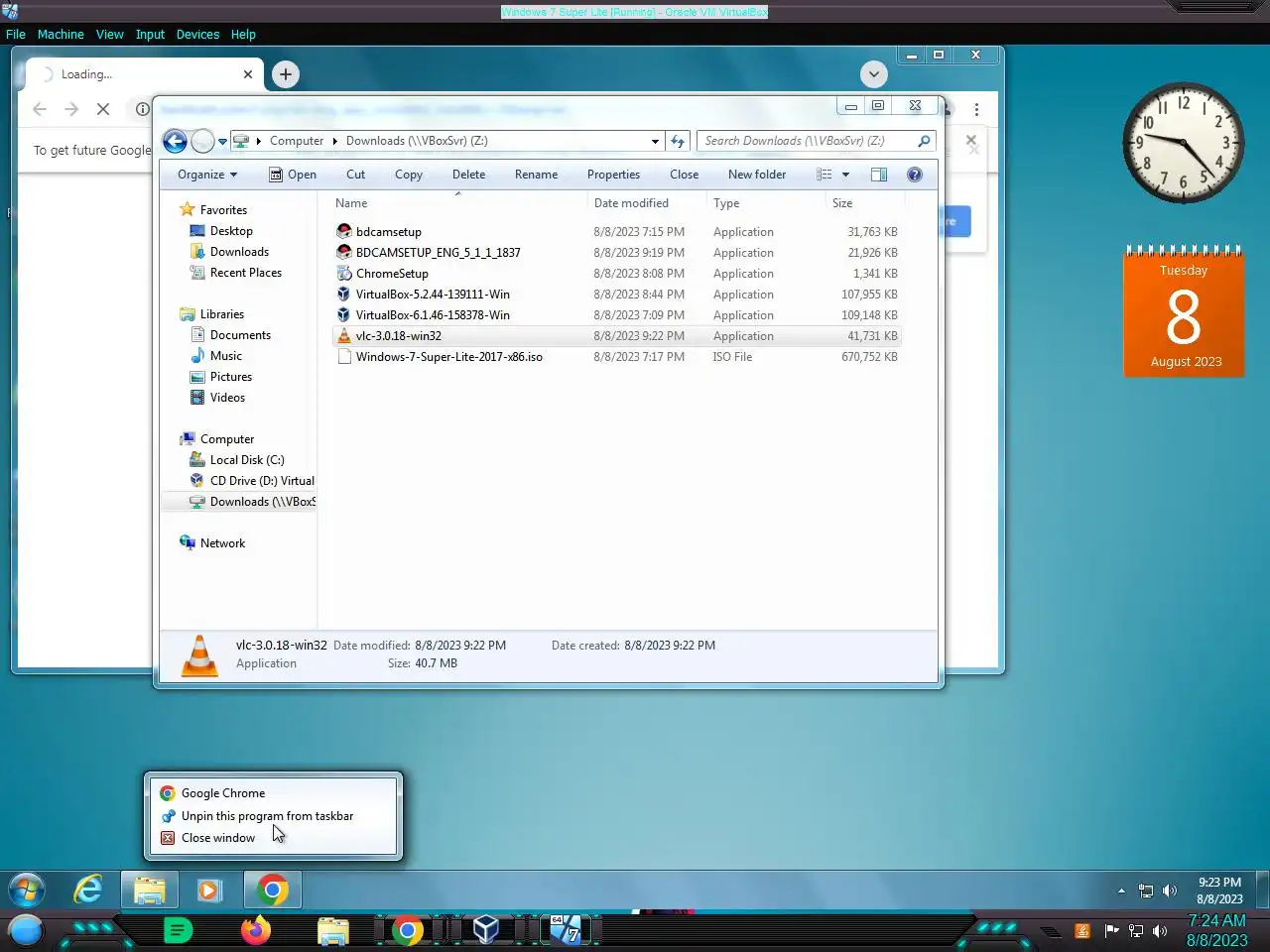Open Explorer help question mark icon
This screenshot has height=952, width=1270.
point(915,175)
